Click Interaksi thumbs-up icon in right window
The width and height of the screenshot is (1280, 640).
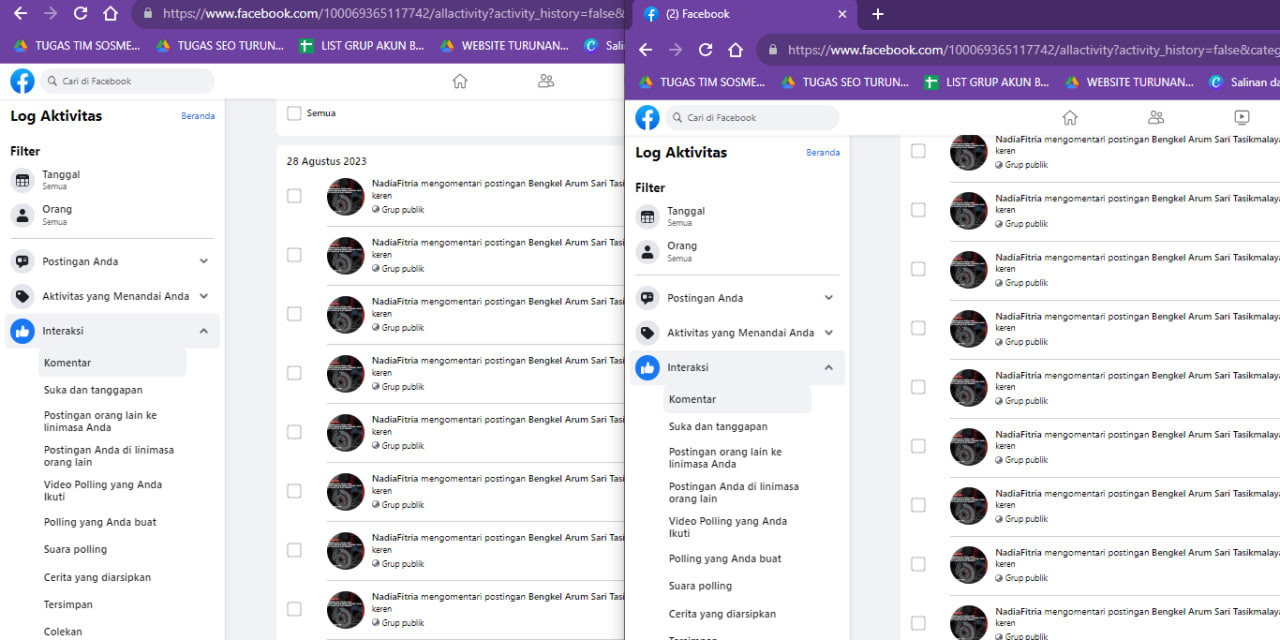[x=647, y=368]
